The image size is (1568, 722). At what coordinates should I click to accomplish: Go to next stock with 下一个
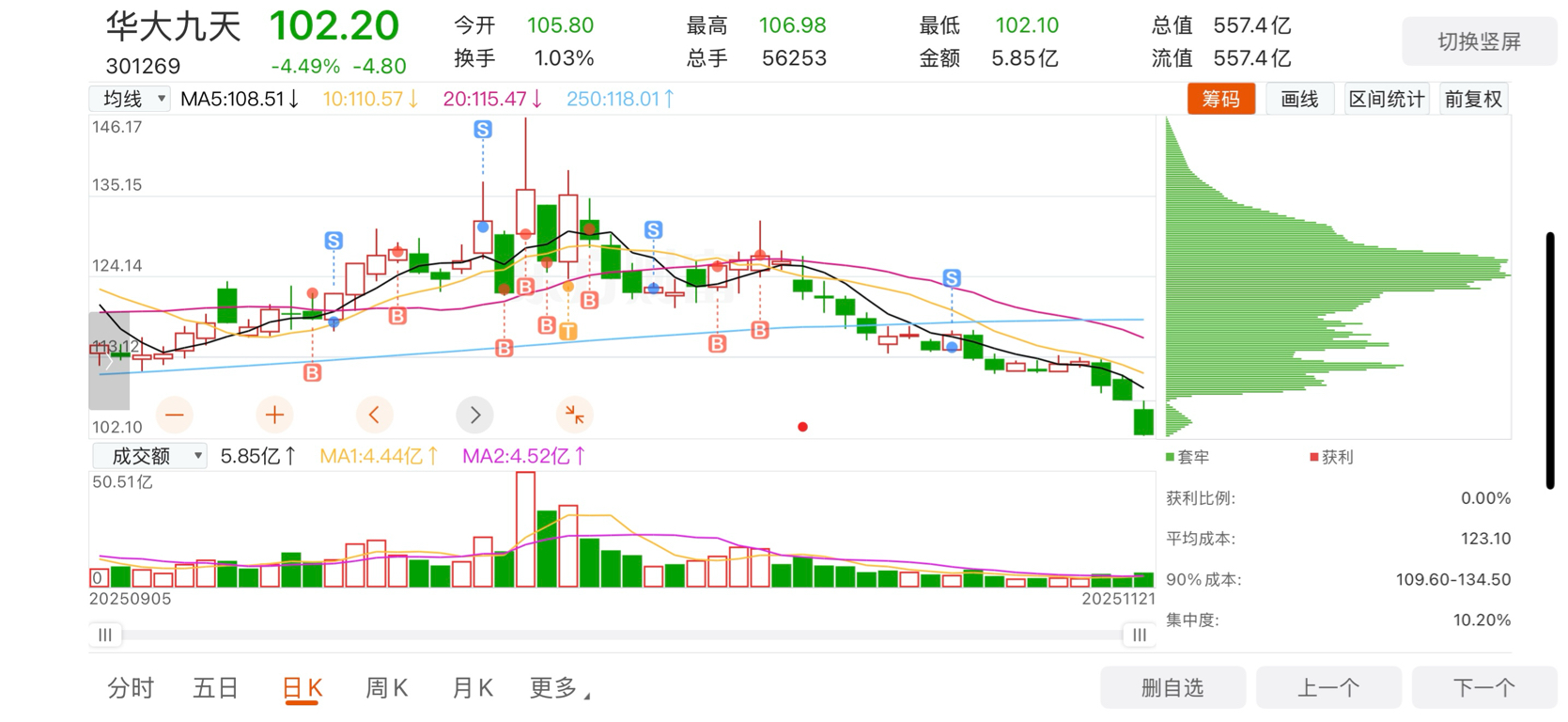click(1484, 688)
